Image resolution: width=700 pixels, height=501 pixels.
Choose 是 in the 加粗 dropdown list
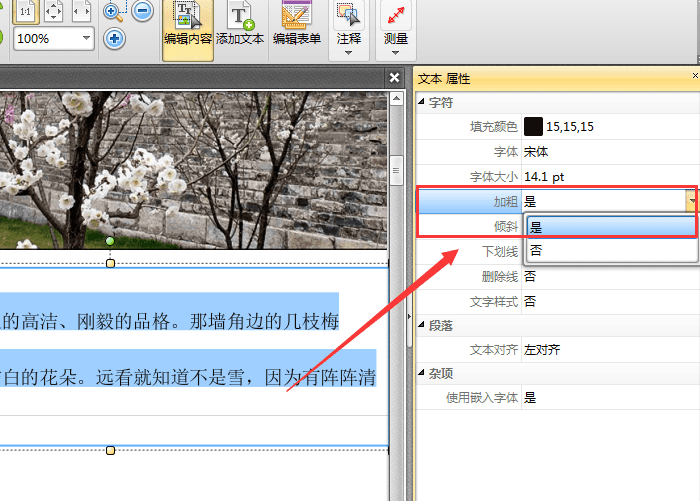pyautogui.click(x=612, y=227)
